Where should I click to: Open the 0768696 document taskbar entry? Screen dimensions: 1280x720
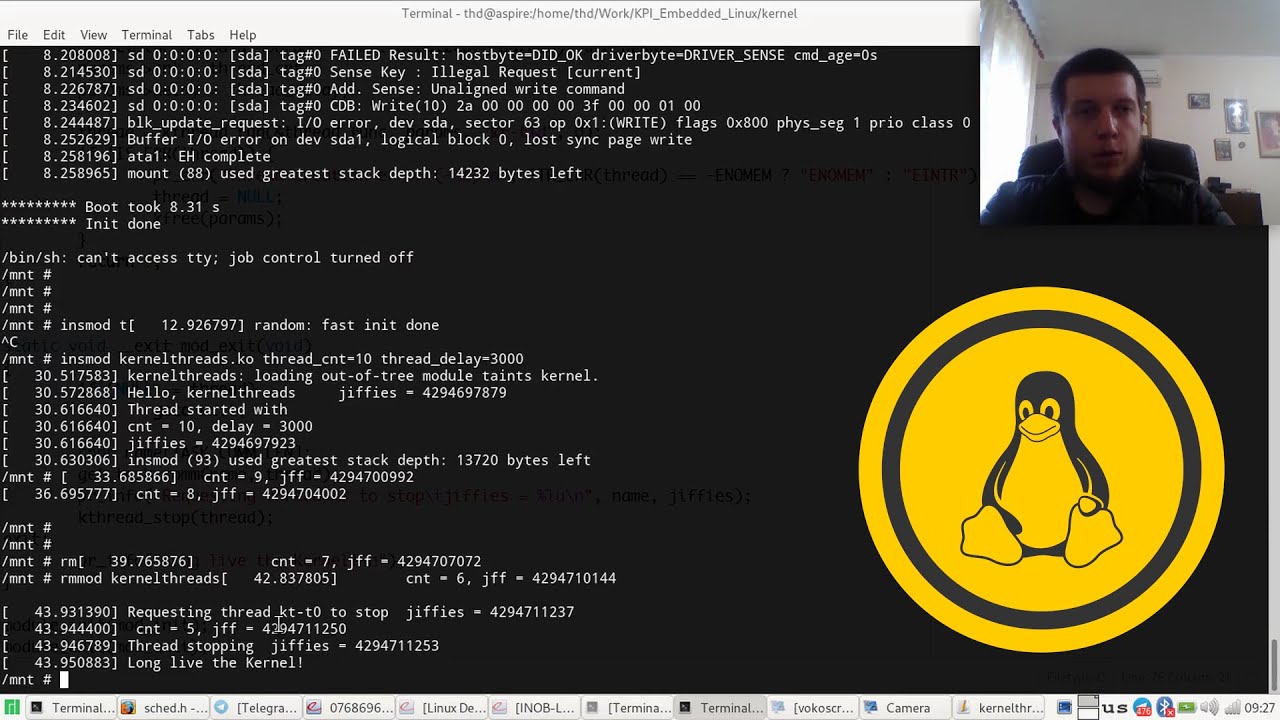pyautogui.click(x=350, y=708)
